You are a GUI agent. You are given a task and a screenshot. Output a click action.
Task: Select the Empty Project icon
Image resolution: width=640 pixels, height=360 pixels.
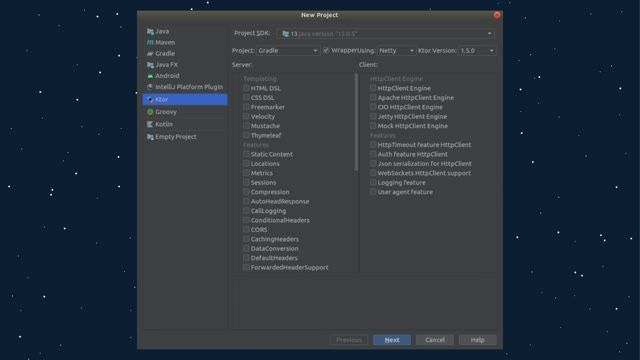pyautogui.click(x=150, y=137)
